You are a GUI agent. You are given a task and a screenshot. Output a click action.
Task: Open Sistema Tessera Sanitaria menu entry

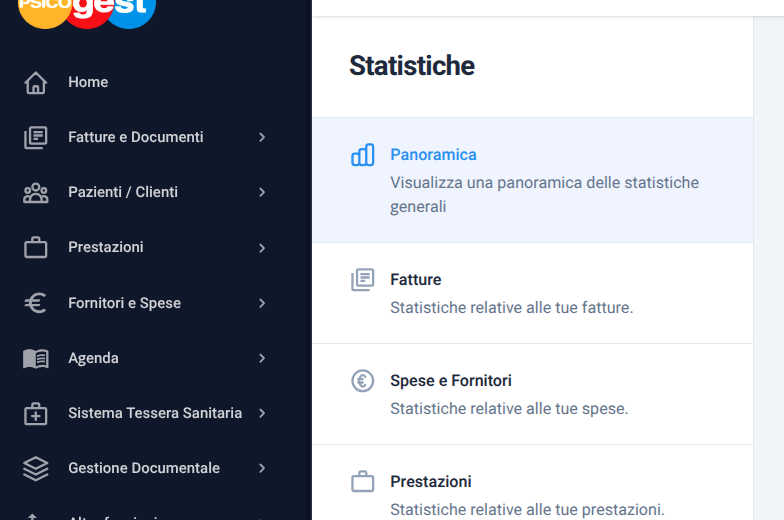coord(155,413)
